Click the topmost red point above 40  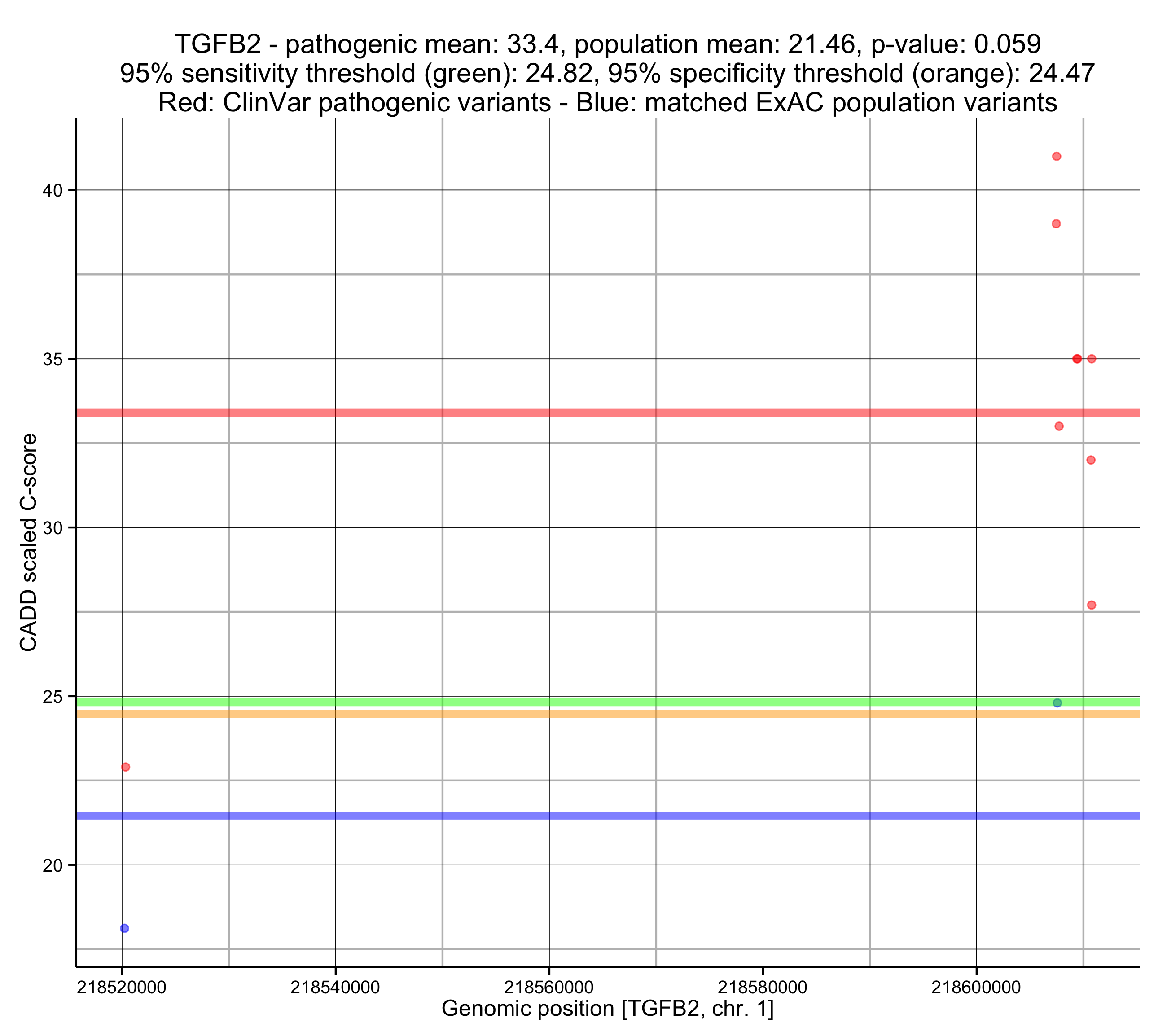(1056, 157)
